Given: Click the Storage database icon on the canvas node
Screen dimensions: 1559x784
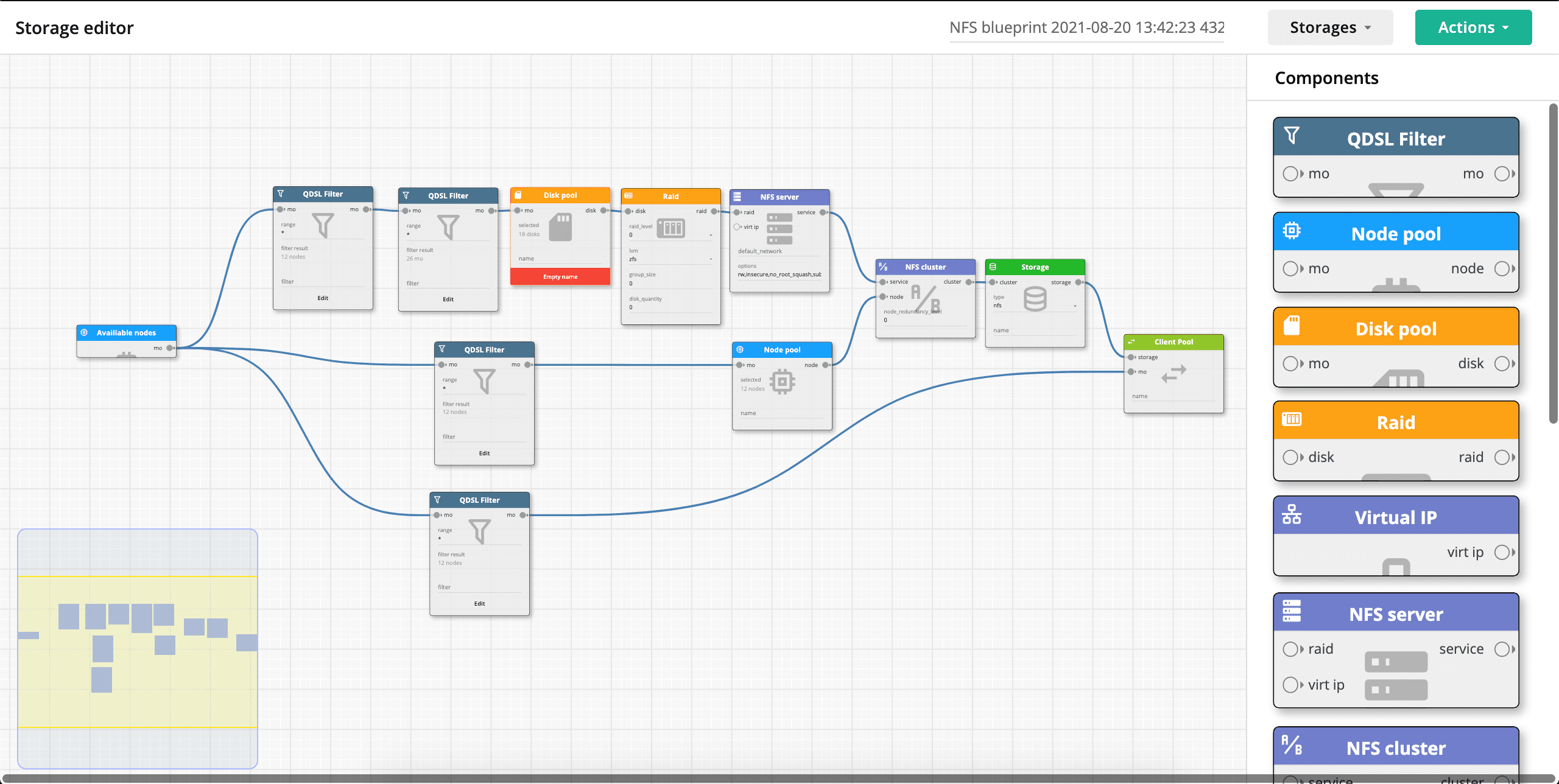Looking at the screenshot, I should click(1035, 299).
